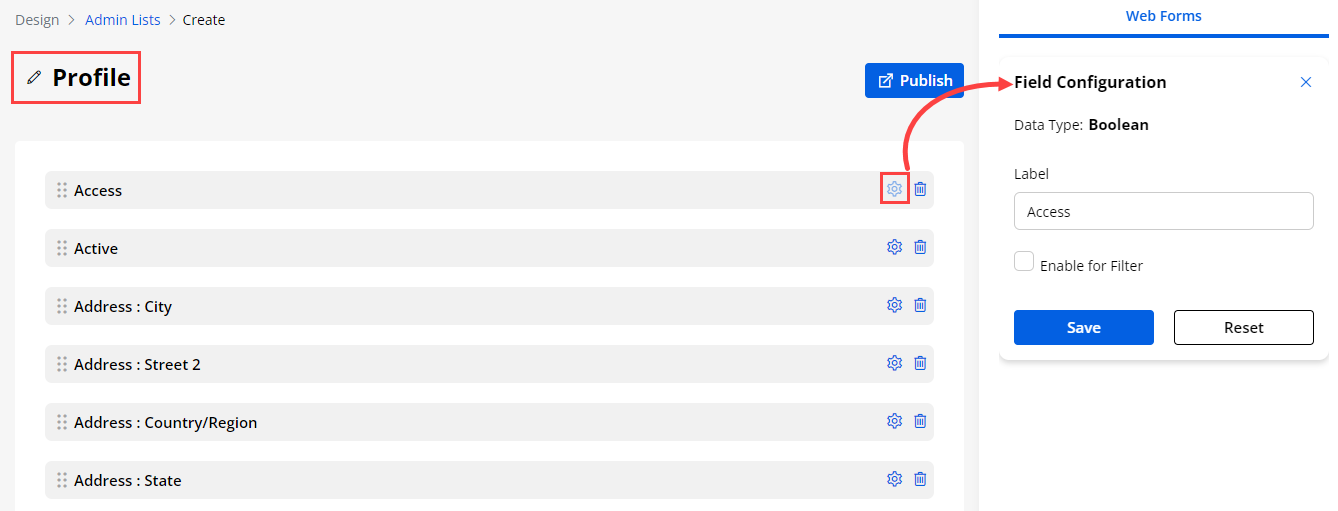Close the Field Configuration panel

(1305, 82)
